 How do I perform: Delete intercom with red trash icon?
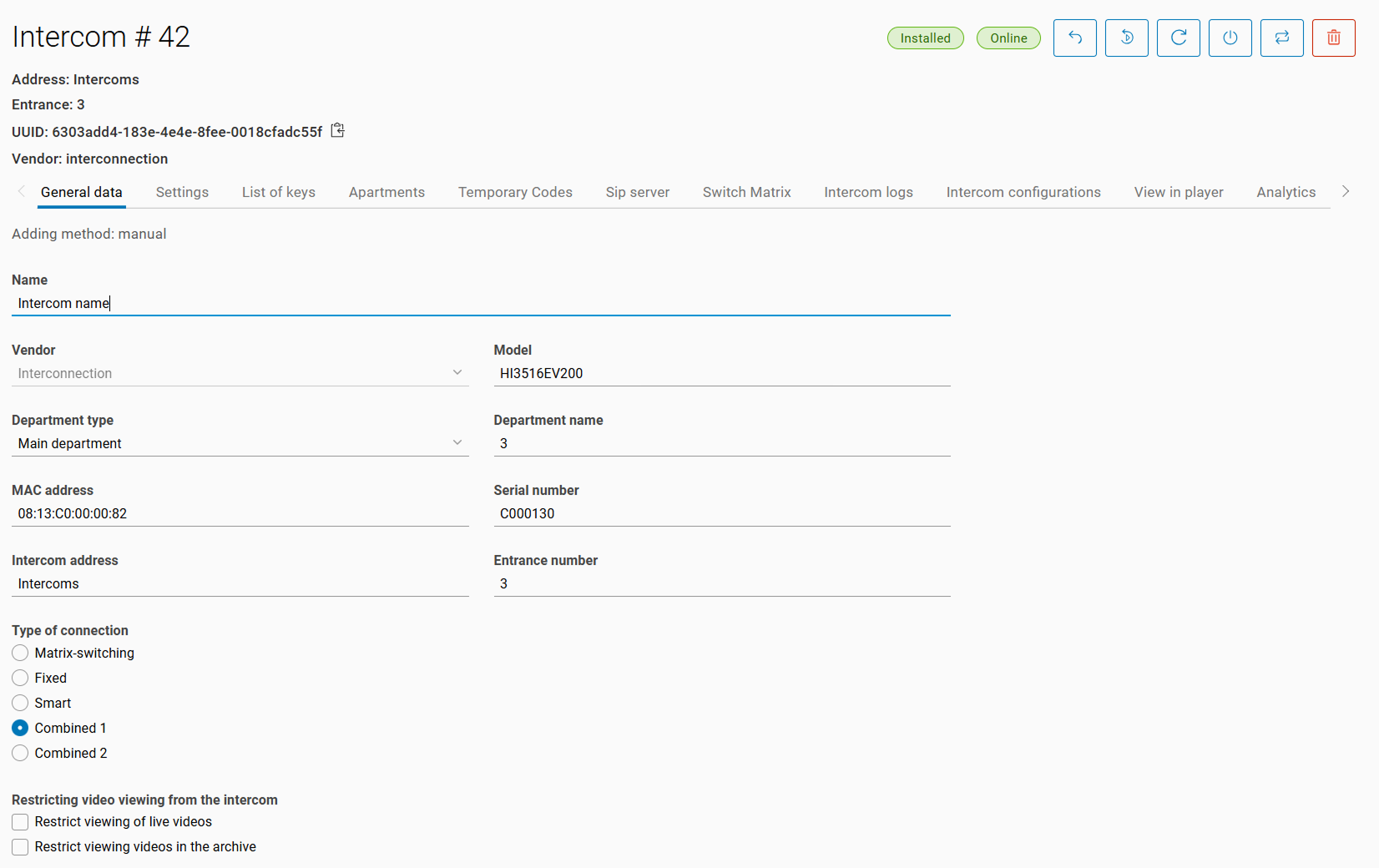click(1333, 38)
